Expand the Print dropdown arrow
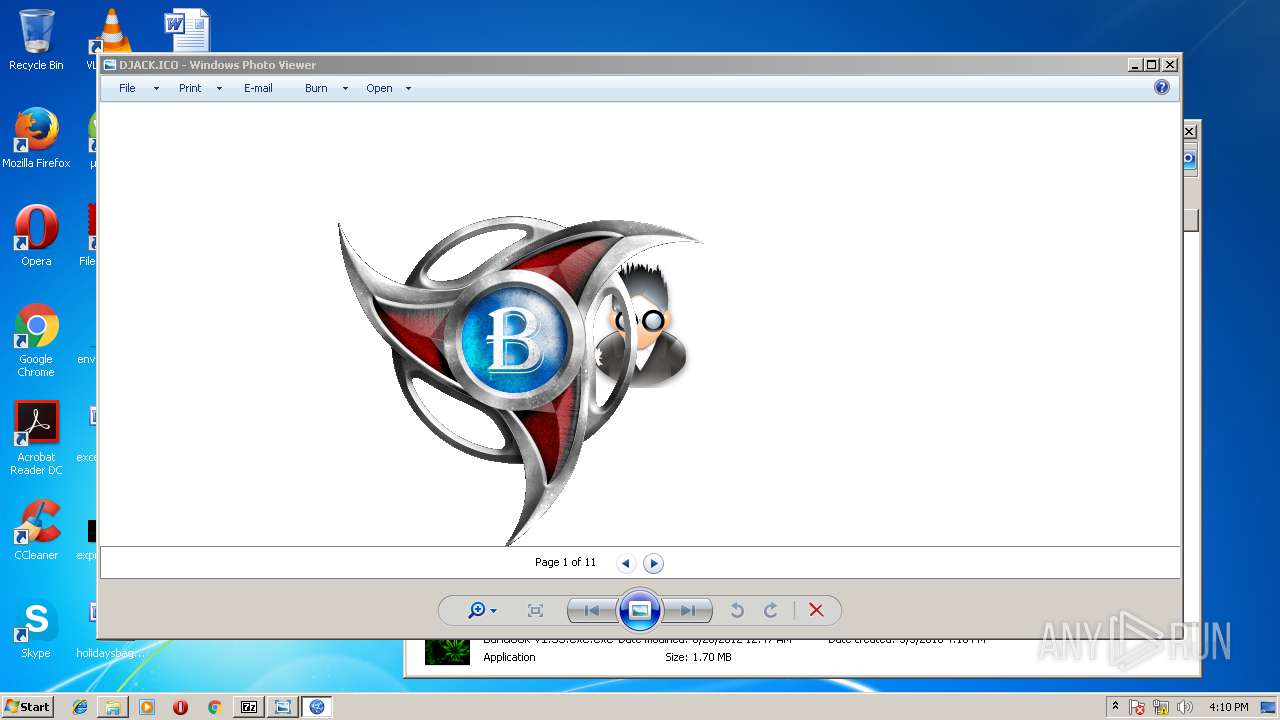This screenshot has height=720, width=1280. (x=219, y=88)
